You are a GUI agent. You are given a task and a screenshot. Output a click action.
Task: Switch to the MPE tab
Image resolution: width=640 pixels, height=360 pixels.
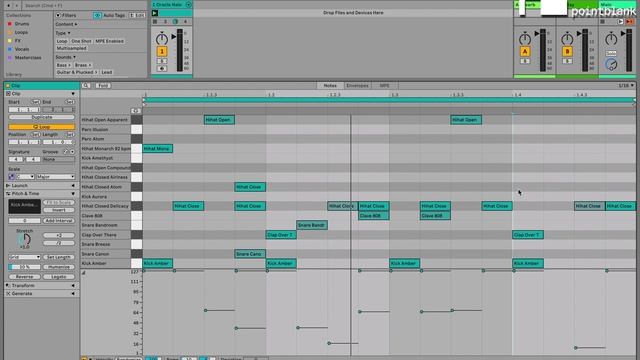click(384, 86)
